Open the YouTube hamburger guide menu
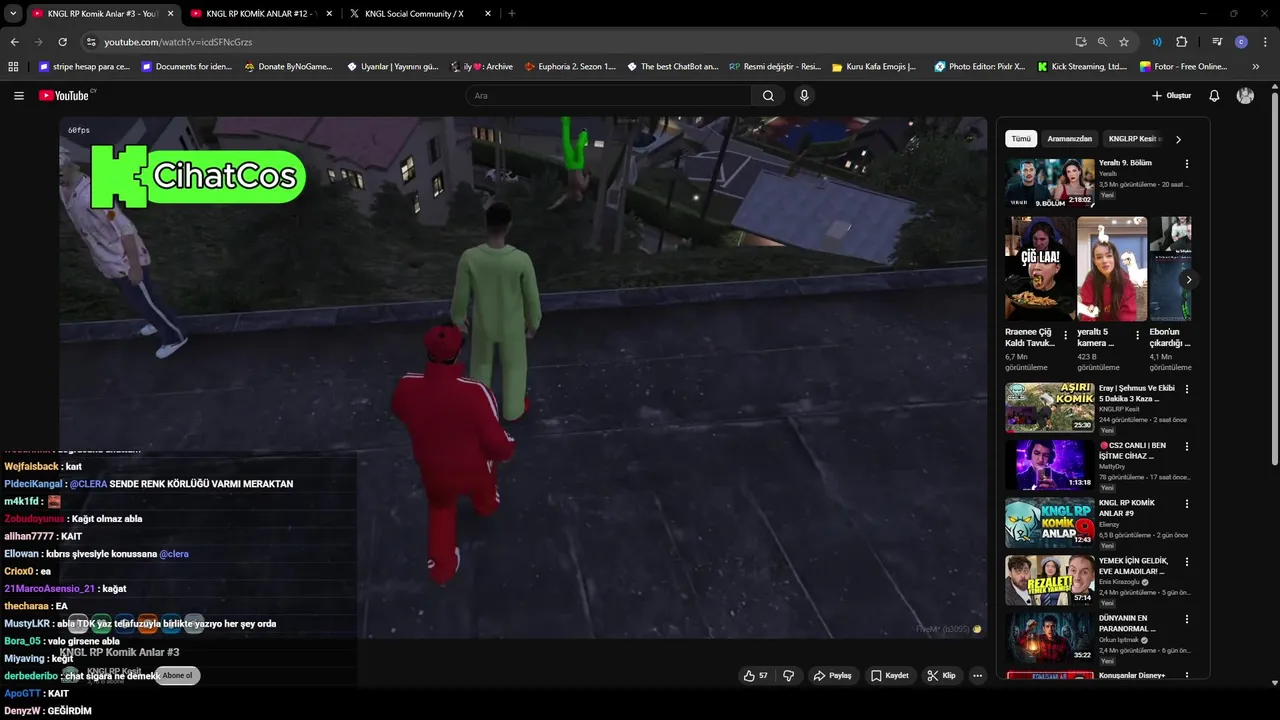This screenshot has width=1280, height=720. pyautogui.click(x=18, y=96)
